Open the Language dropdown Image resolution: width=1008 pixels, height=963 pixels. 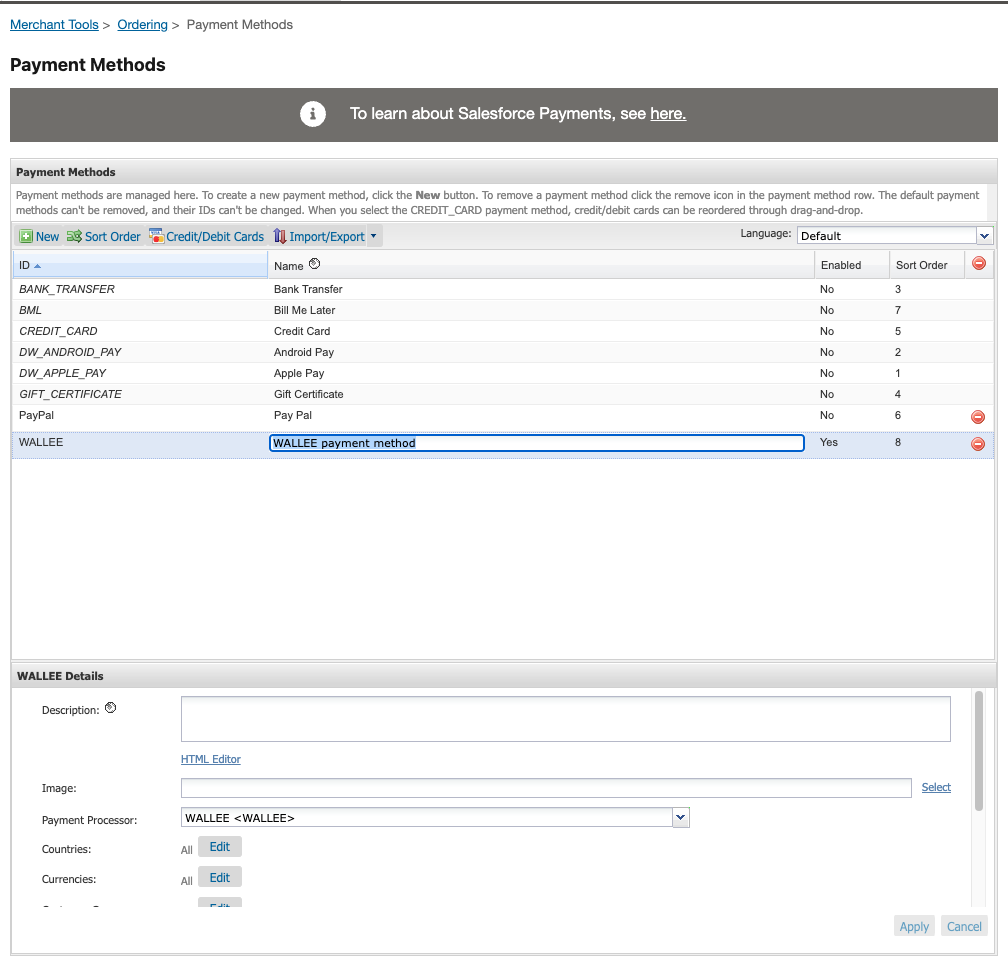coord(894,236)
